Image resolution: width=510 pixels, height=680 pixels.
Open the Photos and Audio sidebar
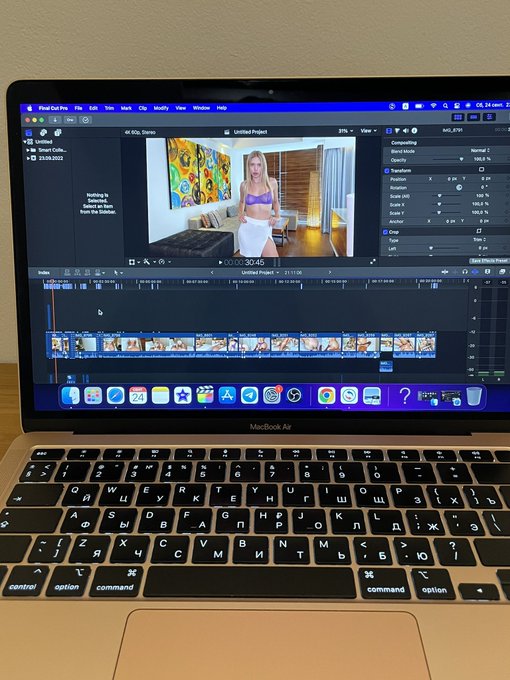(43, 133)
